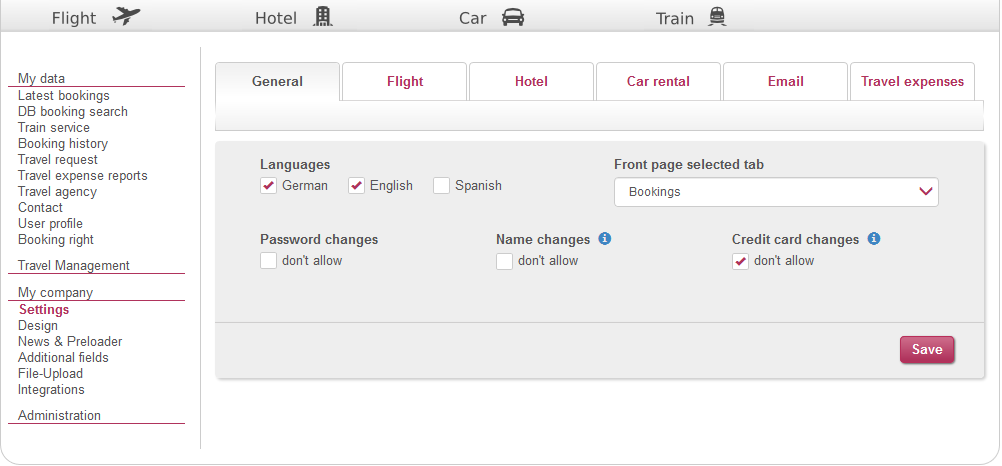Expand the Travel Management sidebar section

click(74, 265)
